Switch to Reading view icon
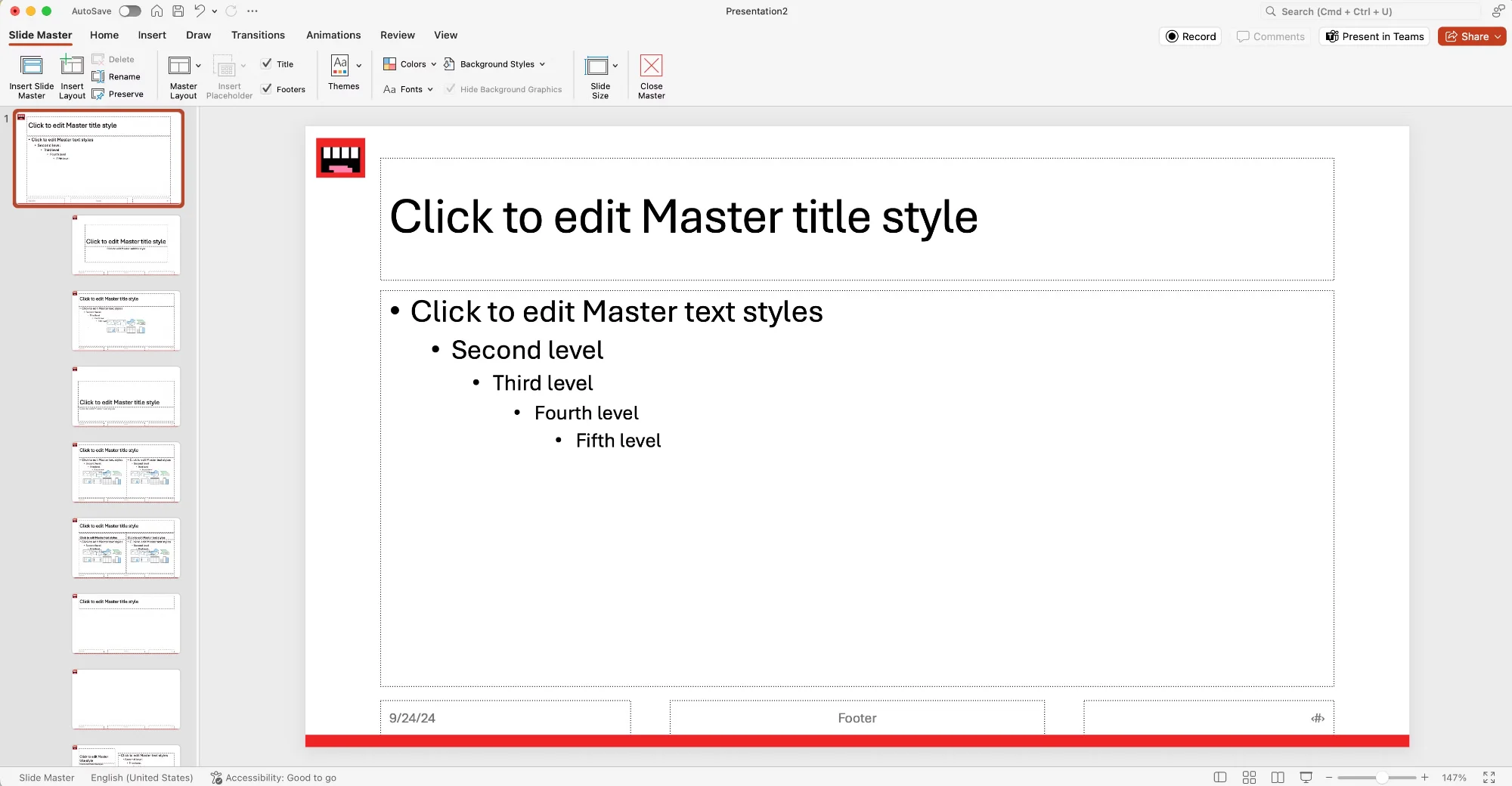This screenshot has height=786, width=1512. coord(1278,777)
